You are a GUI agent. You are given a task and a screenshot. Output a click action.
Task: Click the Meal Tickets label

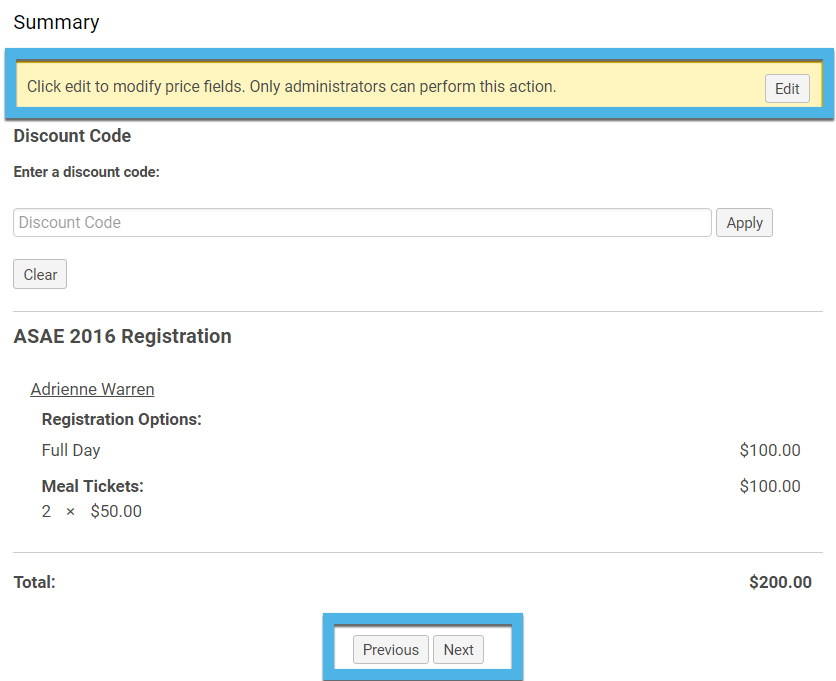(93, 486)
